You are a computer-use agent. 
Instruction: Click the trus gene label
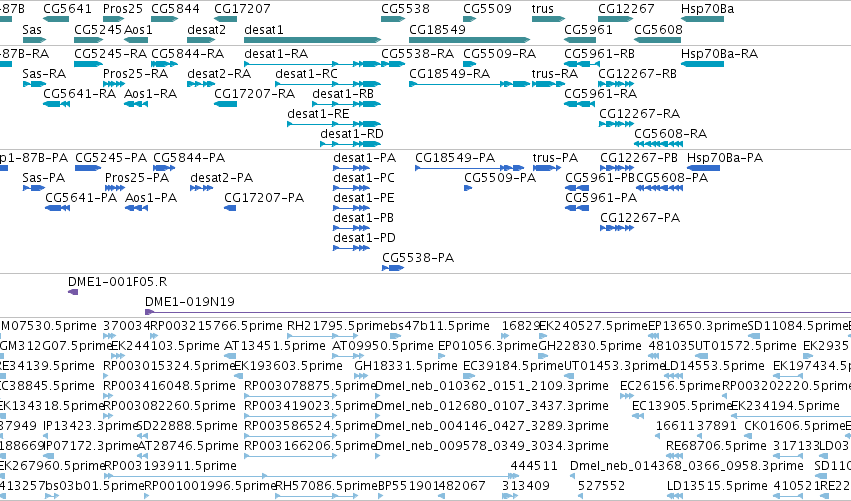click(543, 9)
